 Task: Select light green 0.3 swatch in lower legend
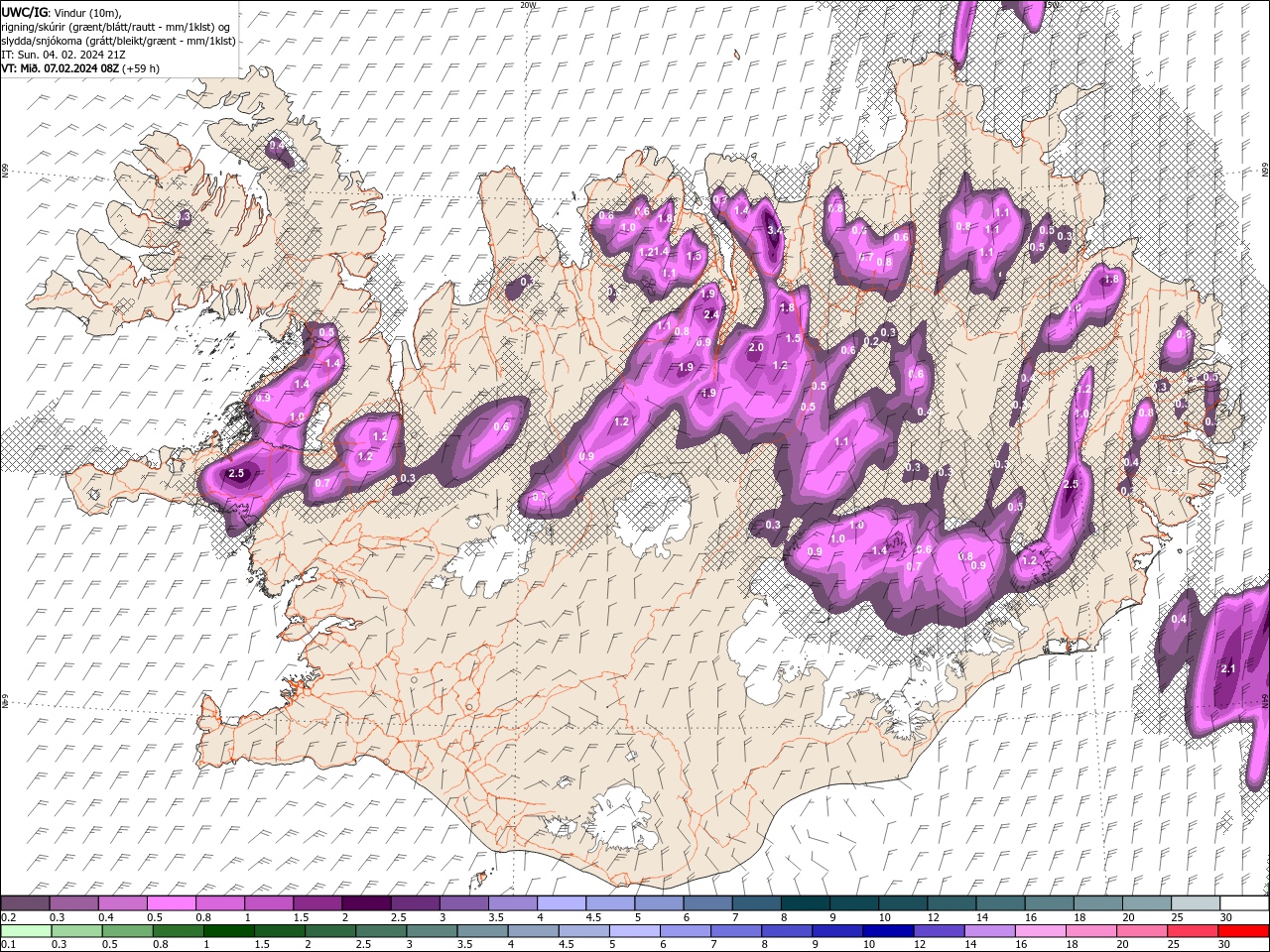76,931
